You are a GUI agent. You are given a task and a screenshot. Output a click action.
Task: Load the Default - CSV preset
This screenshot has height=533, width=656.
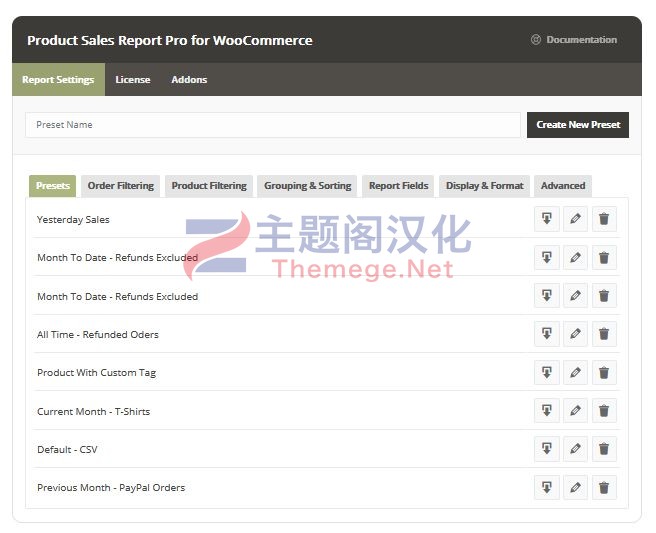point(546,448)
